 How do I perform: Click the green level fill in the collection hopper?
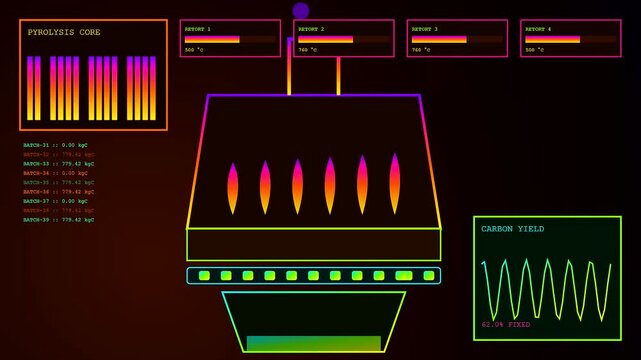coord(314,343)
